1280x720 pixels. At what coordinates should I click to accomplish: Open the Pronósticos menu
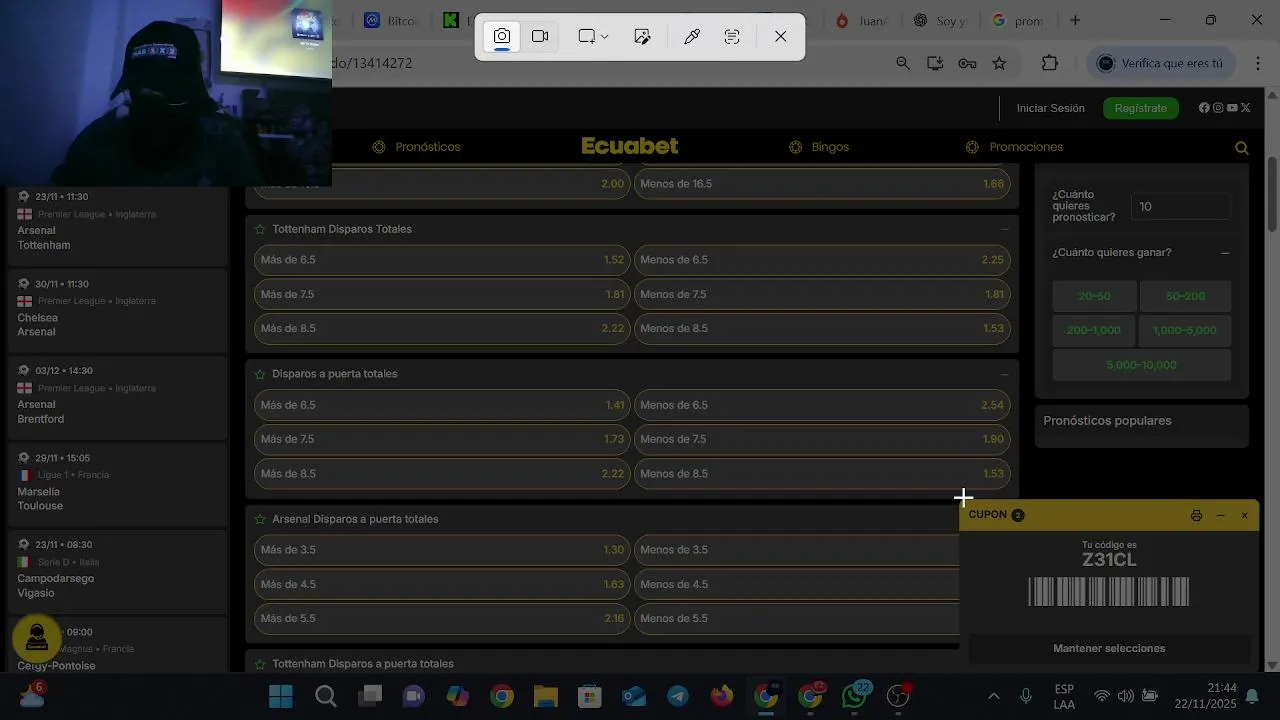(x=416, y=147)
